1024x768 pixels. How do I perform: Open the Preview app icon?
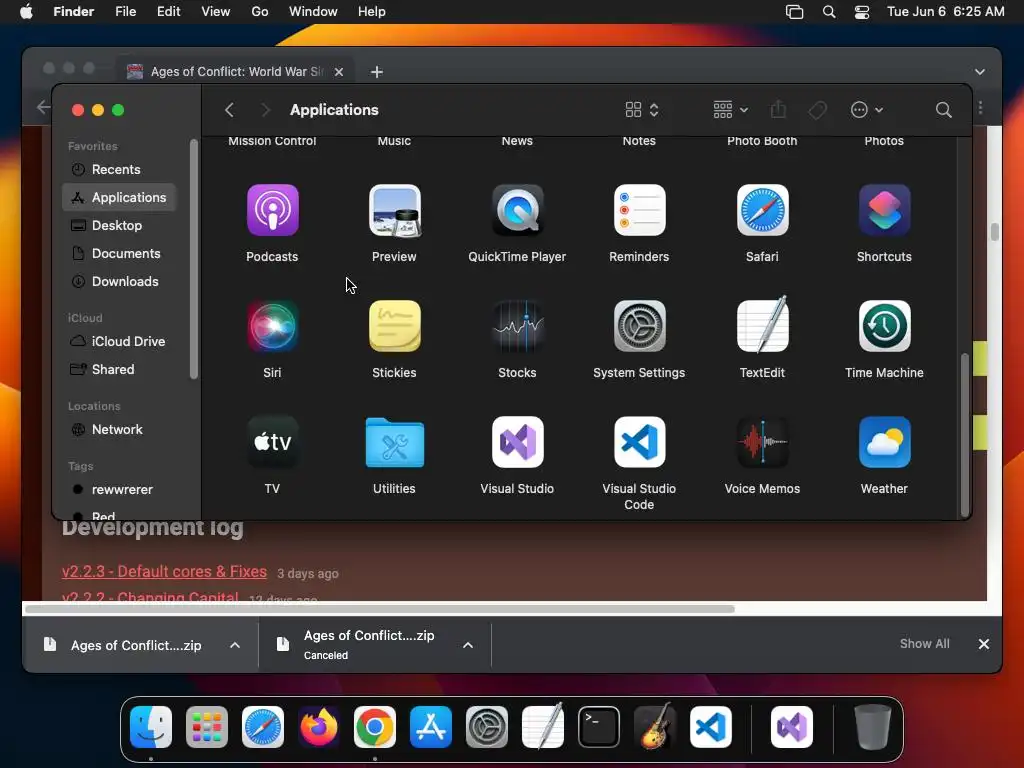click(x=394, y=210)
